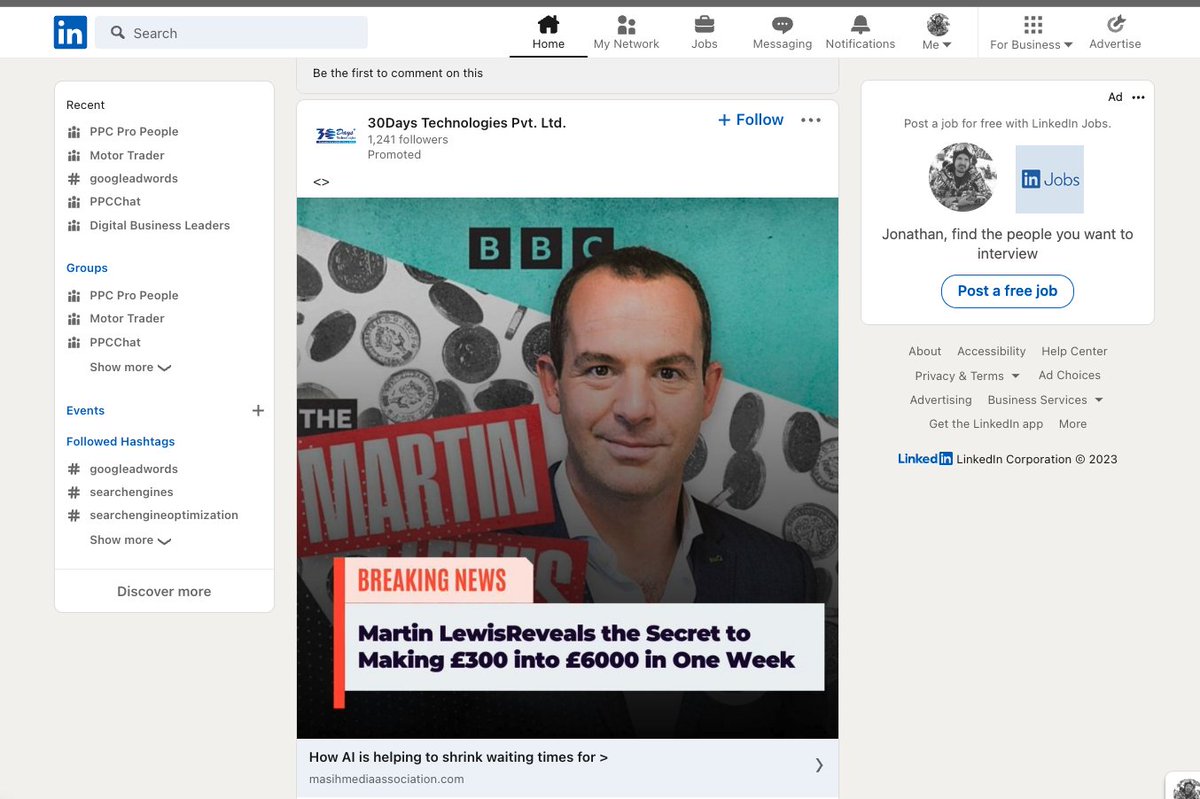Image resolution: width=1200 pixels, height=799 pixels.
Task: Open the Accessibility footer link
Action: coord(991,351)
